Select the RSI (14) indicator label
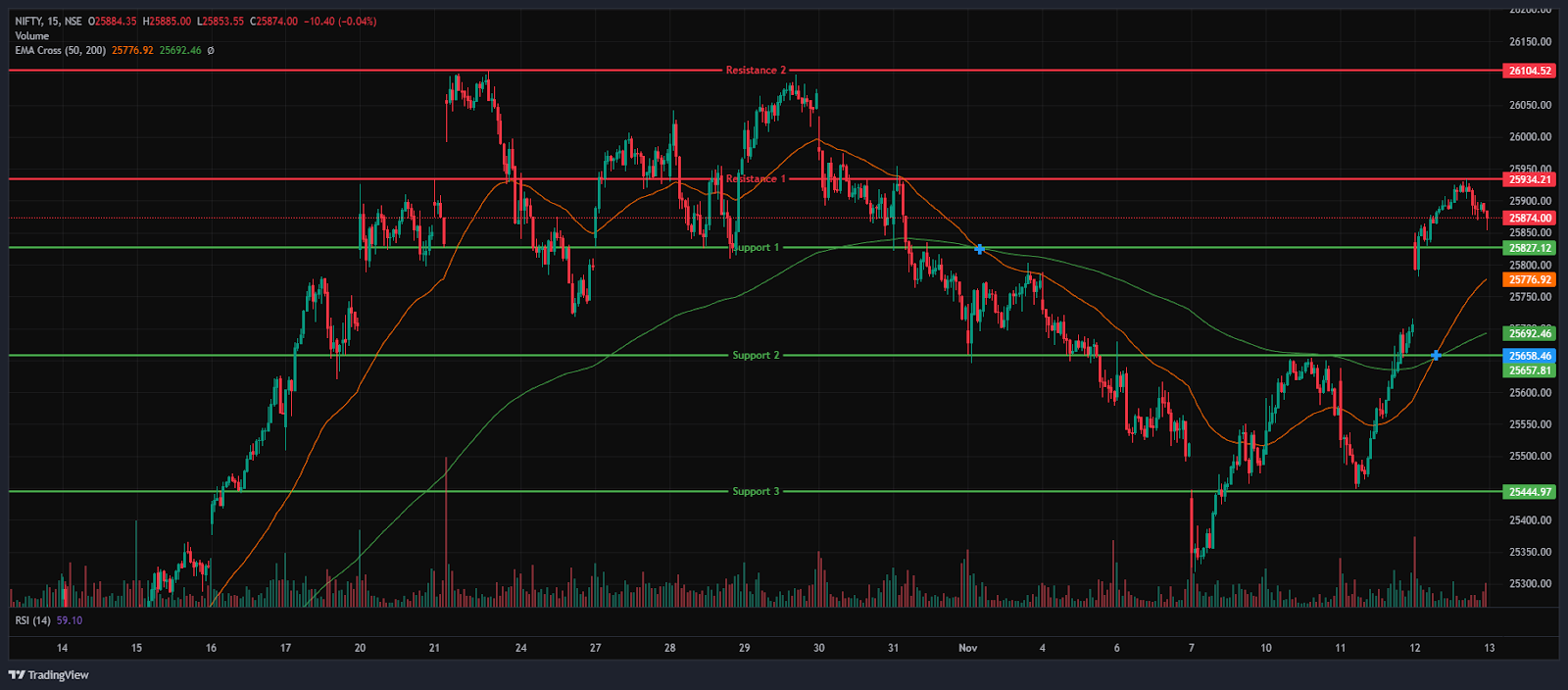 (x=33, y=620)
